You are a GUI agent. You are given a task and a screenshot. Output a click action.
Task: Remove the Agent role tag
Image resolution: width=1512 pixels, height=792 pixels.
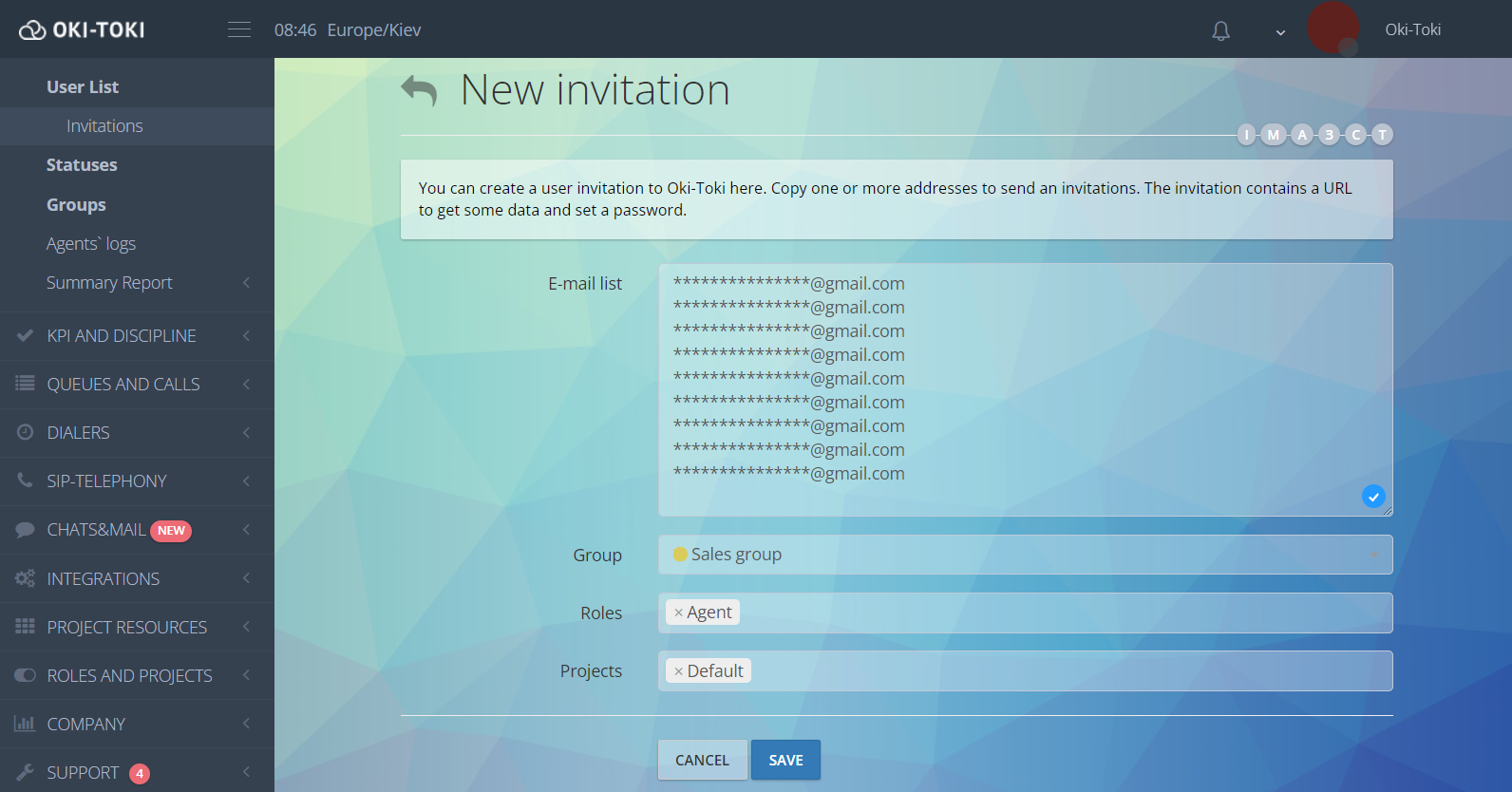tap(678, 613)
